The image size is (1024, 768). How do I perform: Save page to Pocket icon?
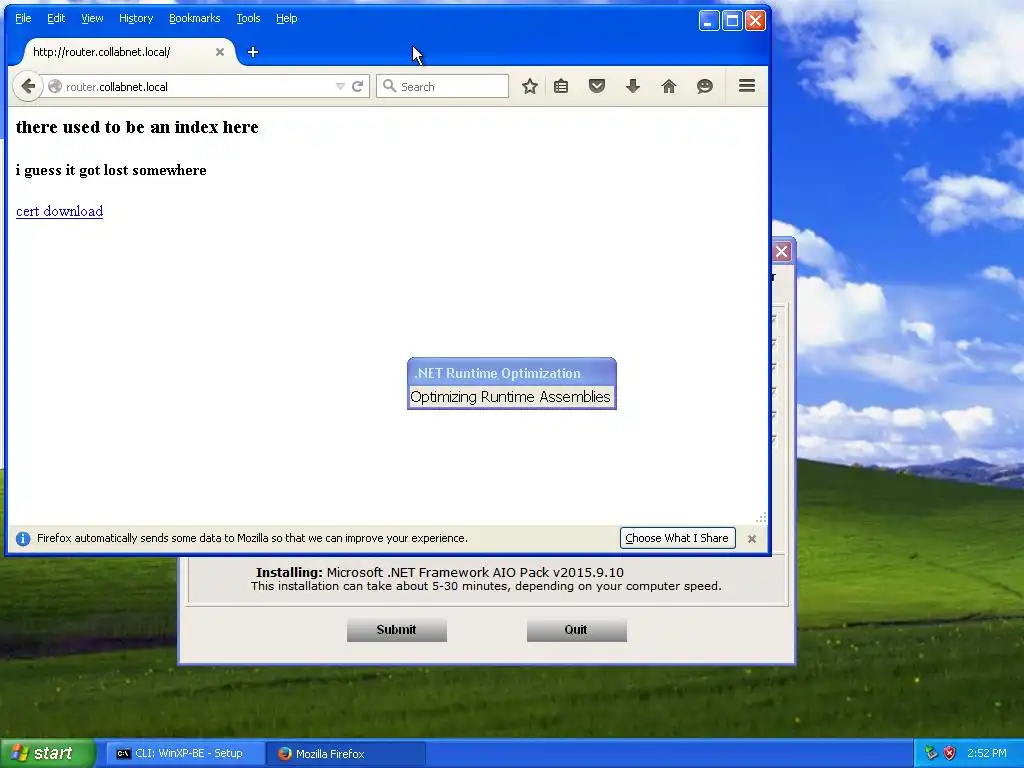[597, 86]
